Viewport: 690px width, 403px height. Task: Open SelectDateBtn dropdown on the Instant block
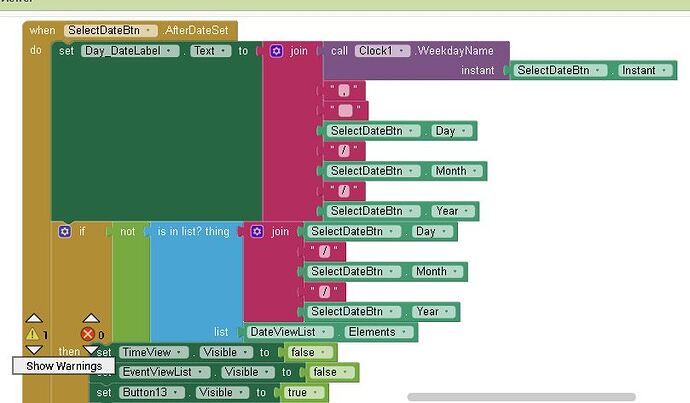[x=560, y=70]
